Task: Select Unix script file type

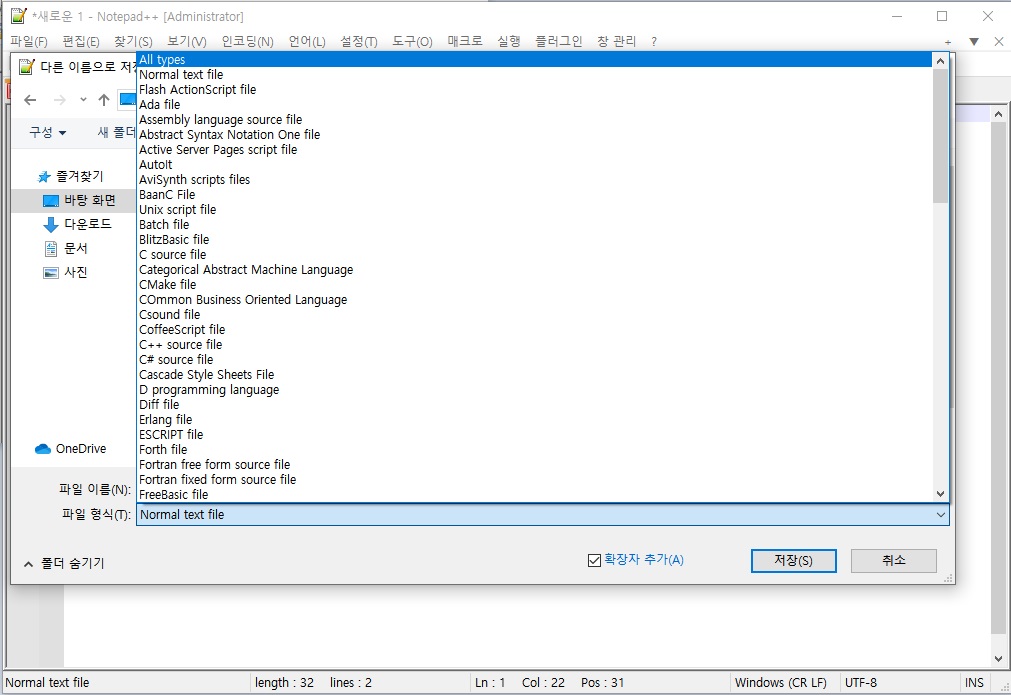Action: (x=535, y=210)
